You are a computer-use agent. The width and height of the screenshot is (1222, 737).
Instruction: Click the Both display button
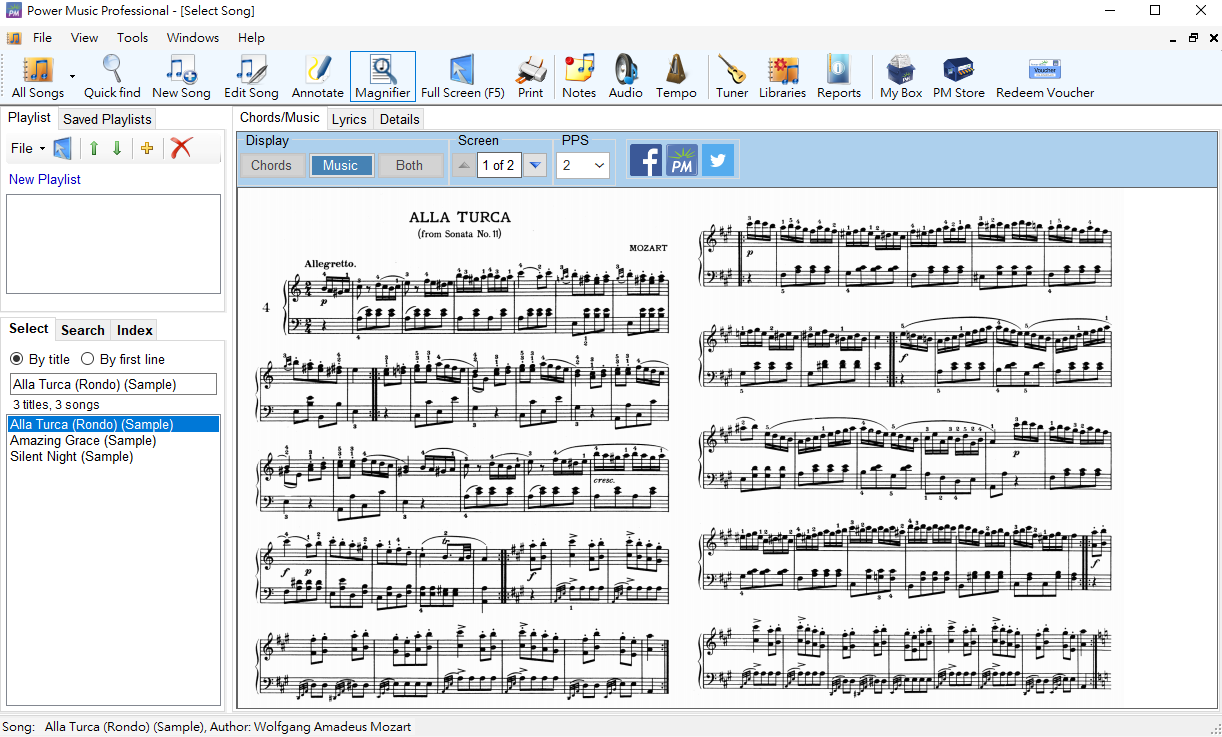[x=409, y=166]
